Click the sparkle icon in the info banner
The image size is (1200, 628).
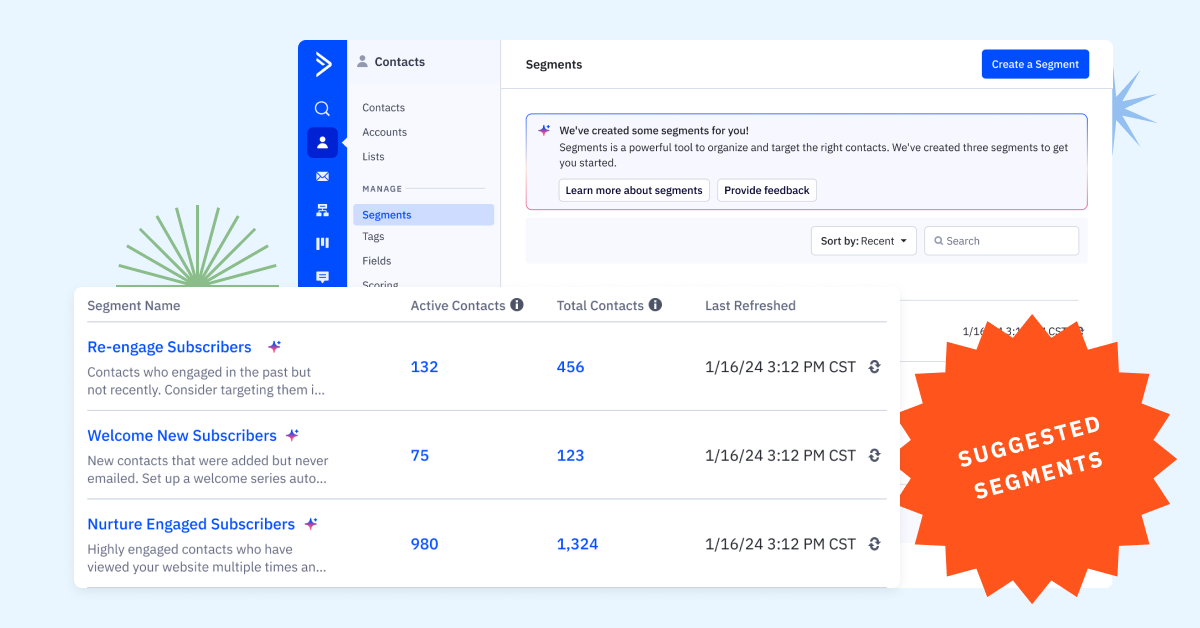click(544, 130)
